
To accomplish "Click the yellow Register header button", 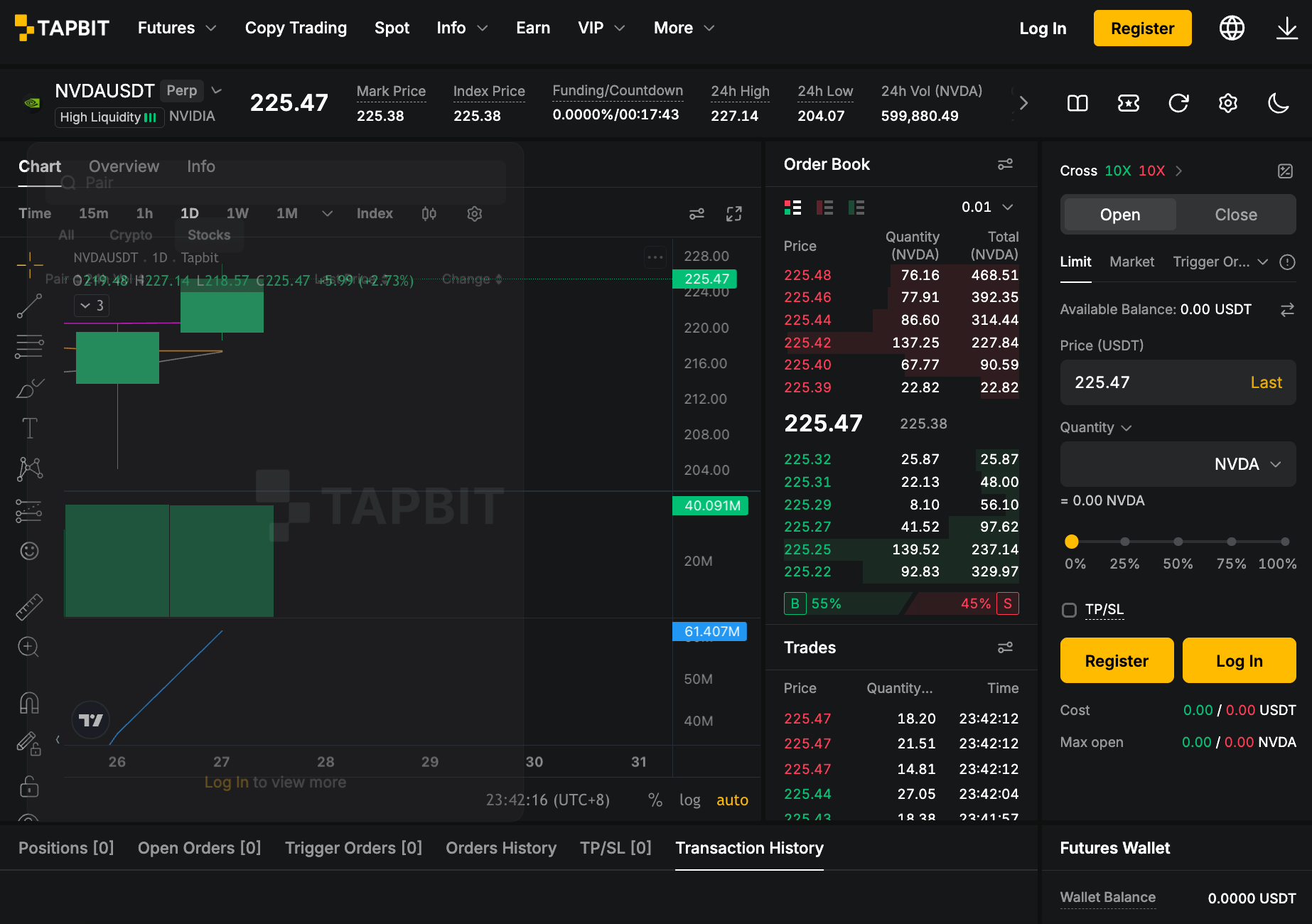I will (x=1142, y=28).
